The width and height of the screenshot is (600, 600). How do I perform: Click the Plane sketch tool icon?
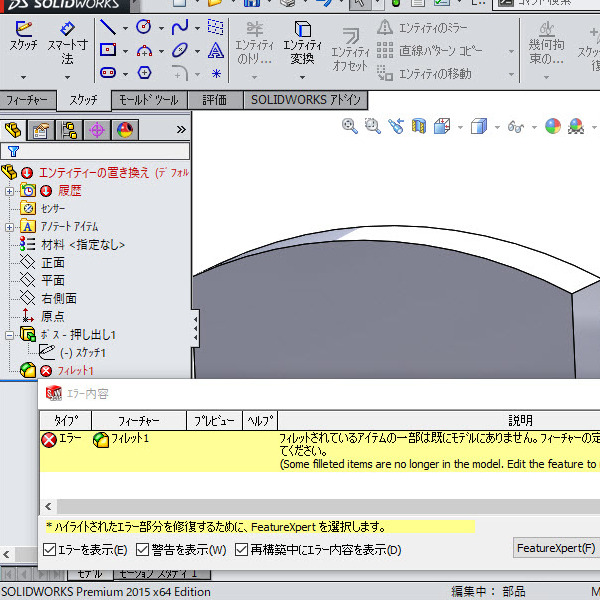point(215,27)
